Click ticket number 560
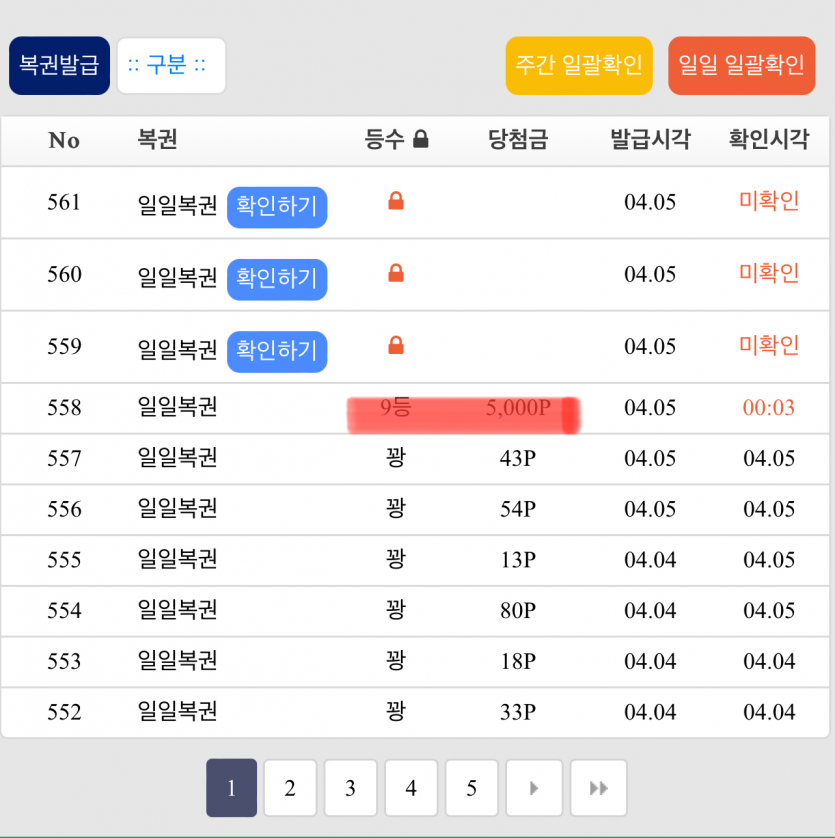835x838 pixels. pos(64,275)
